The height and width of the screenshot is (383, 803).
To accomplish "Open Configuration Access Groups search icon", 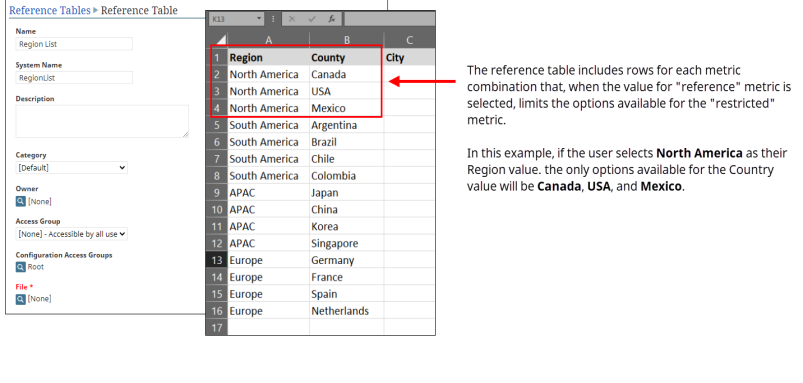I will coord(20,267).
